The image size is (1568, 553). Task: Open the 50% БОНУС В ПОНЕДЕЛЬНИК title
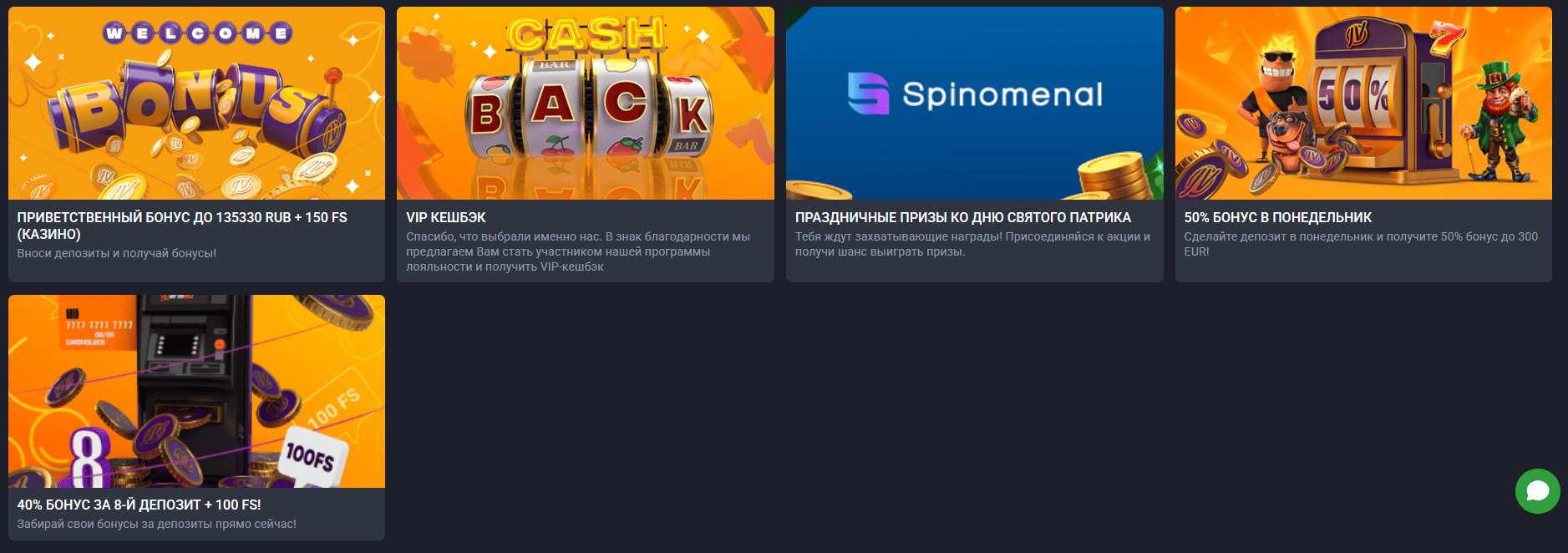click(x=1278, y=217)
